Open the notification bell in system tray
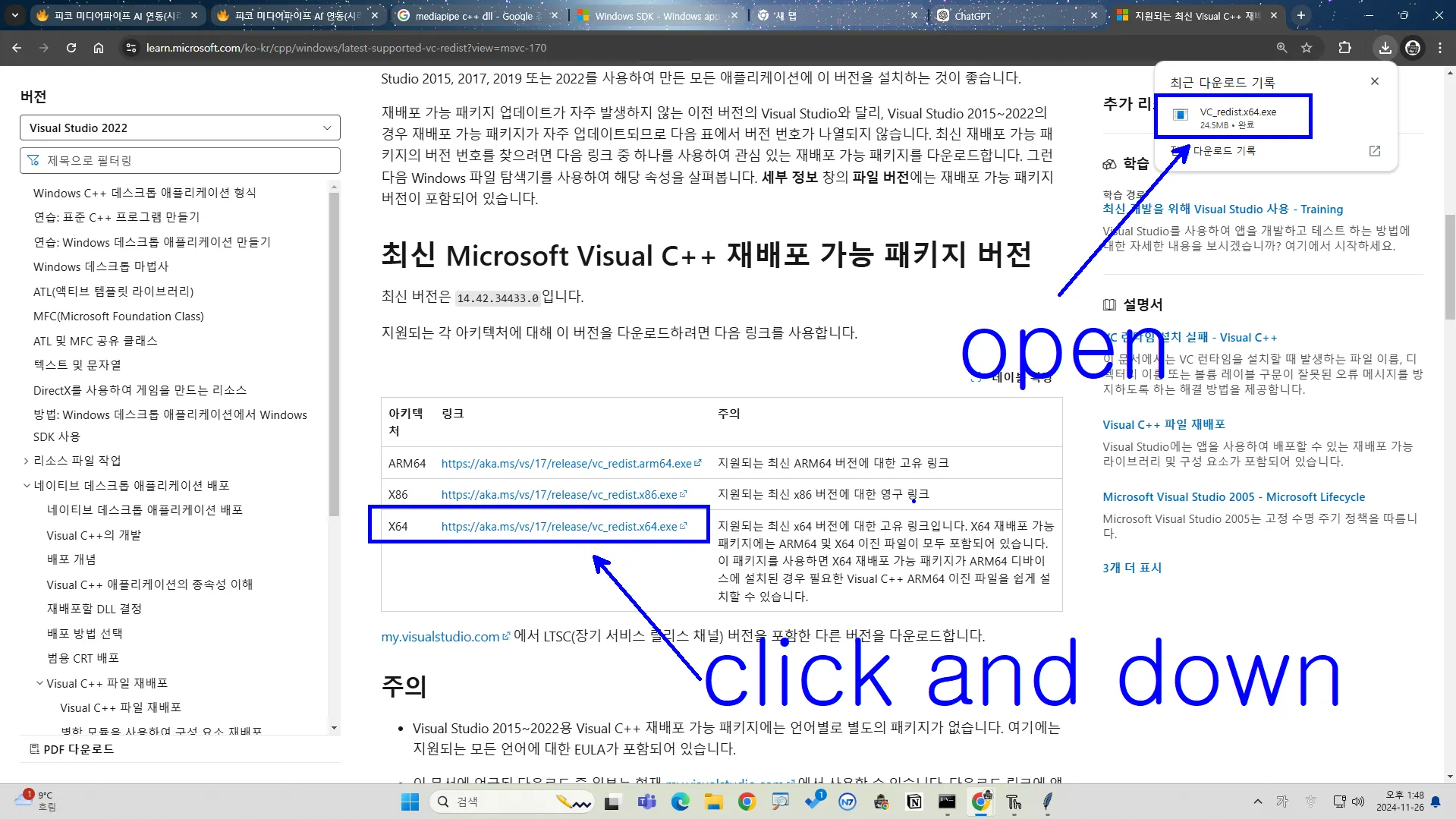 pyautogui.click(x=1436, y=802)
